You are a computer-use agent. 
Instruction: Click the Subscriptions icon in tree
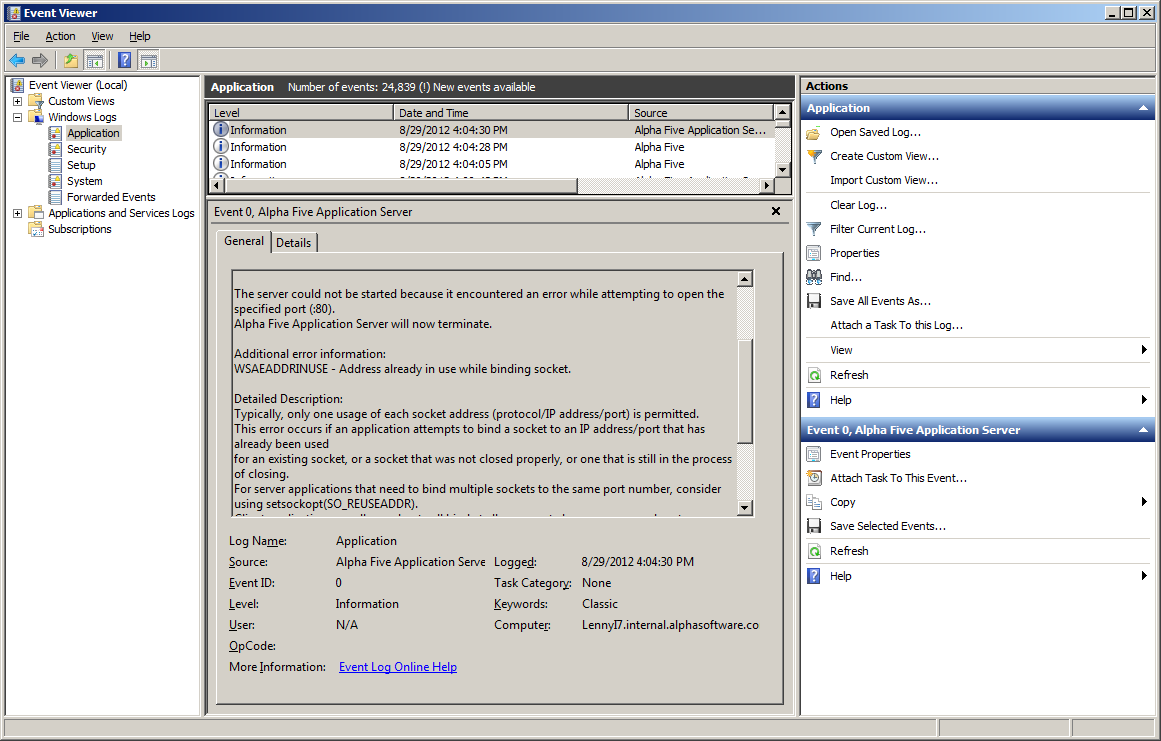pos(36,229)
